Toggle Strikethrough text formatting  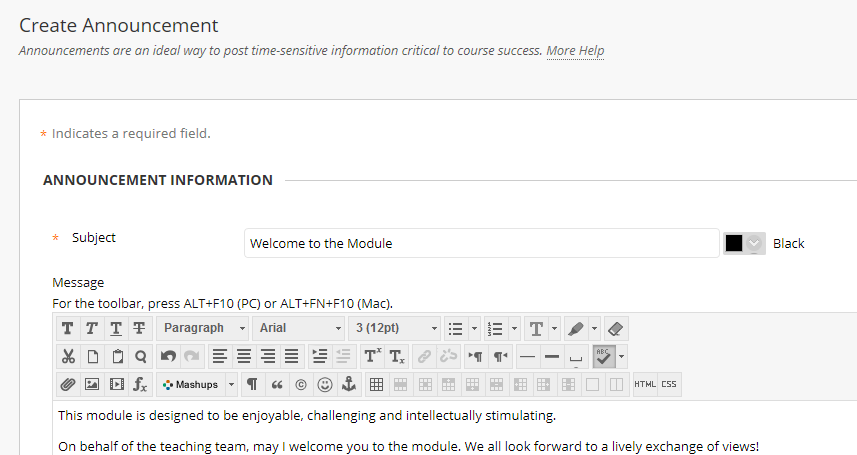(x=140, y=328)
